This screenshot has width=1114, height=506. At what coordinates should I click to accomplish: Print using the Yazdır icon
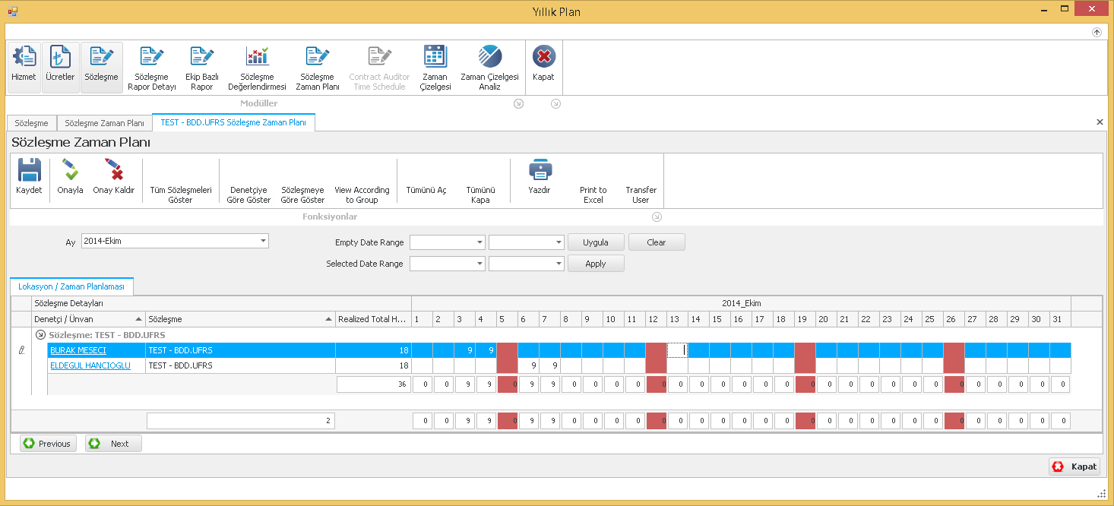[540, 177]
